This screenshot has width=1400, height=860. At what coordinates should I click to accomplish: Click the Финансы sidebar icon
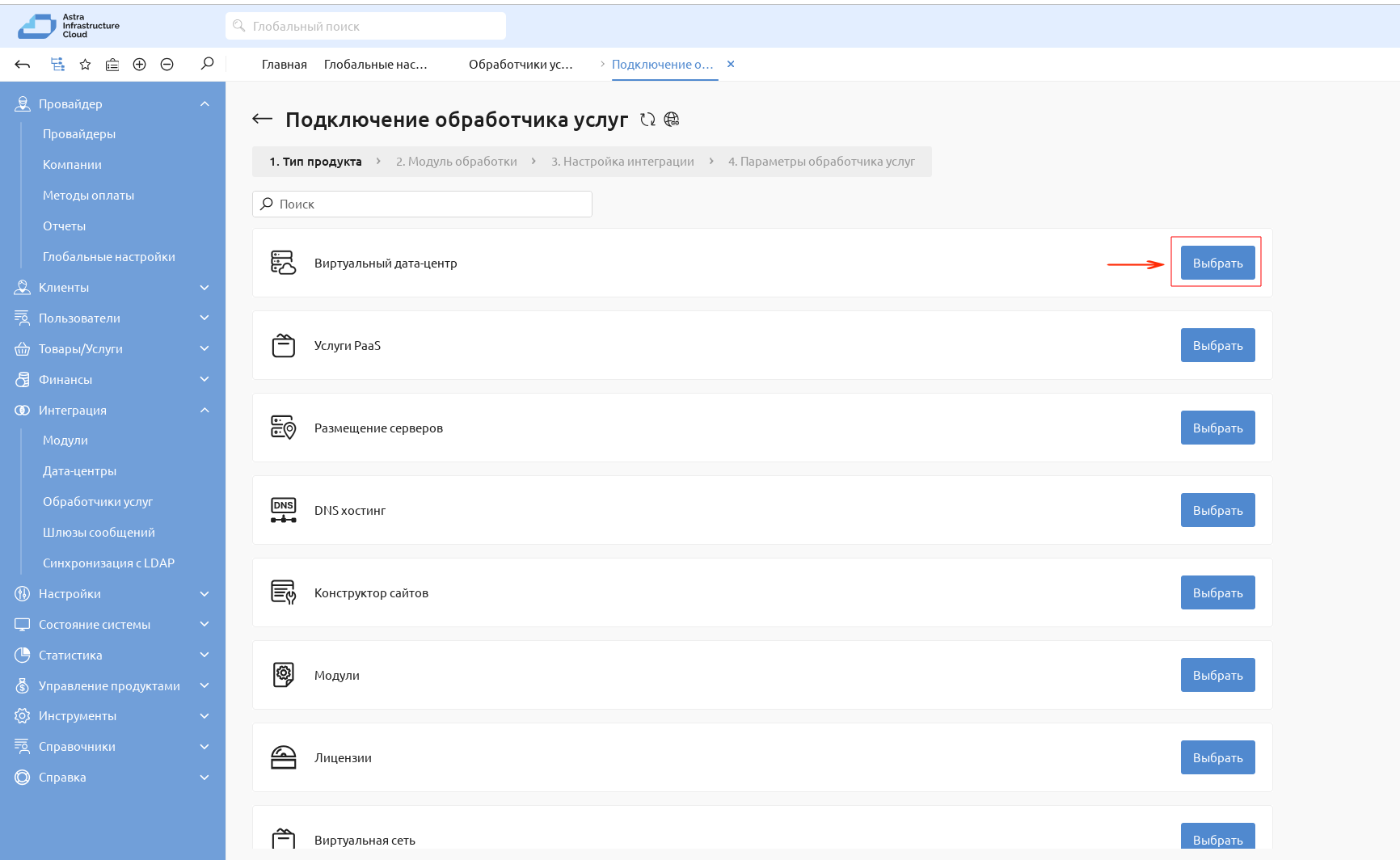23,379
